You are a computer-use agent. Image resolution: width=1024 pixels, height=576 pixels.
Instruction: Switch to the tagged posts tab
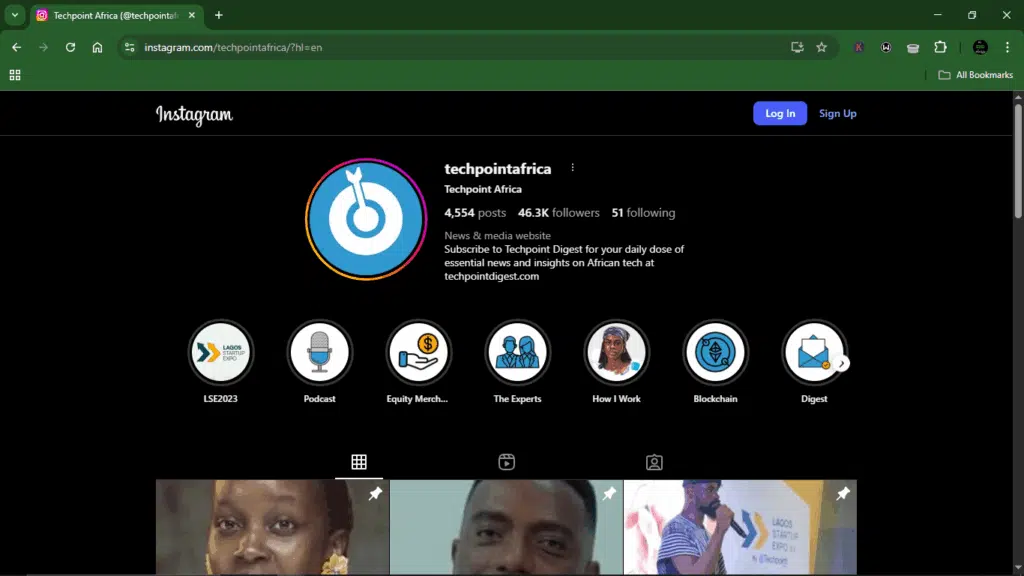(x=654, y=462)
